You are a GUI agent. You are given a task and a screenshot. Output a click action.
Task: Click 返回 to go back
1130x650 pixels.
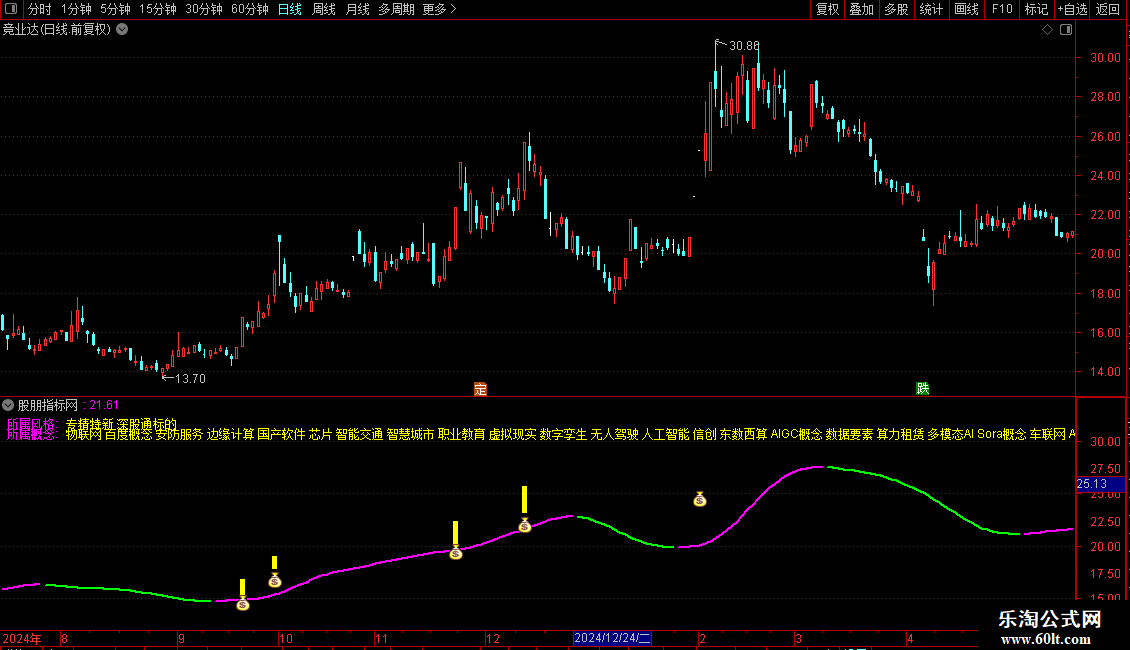1108,9
